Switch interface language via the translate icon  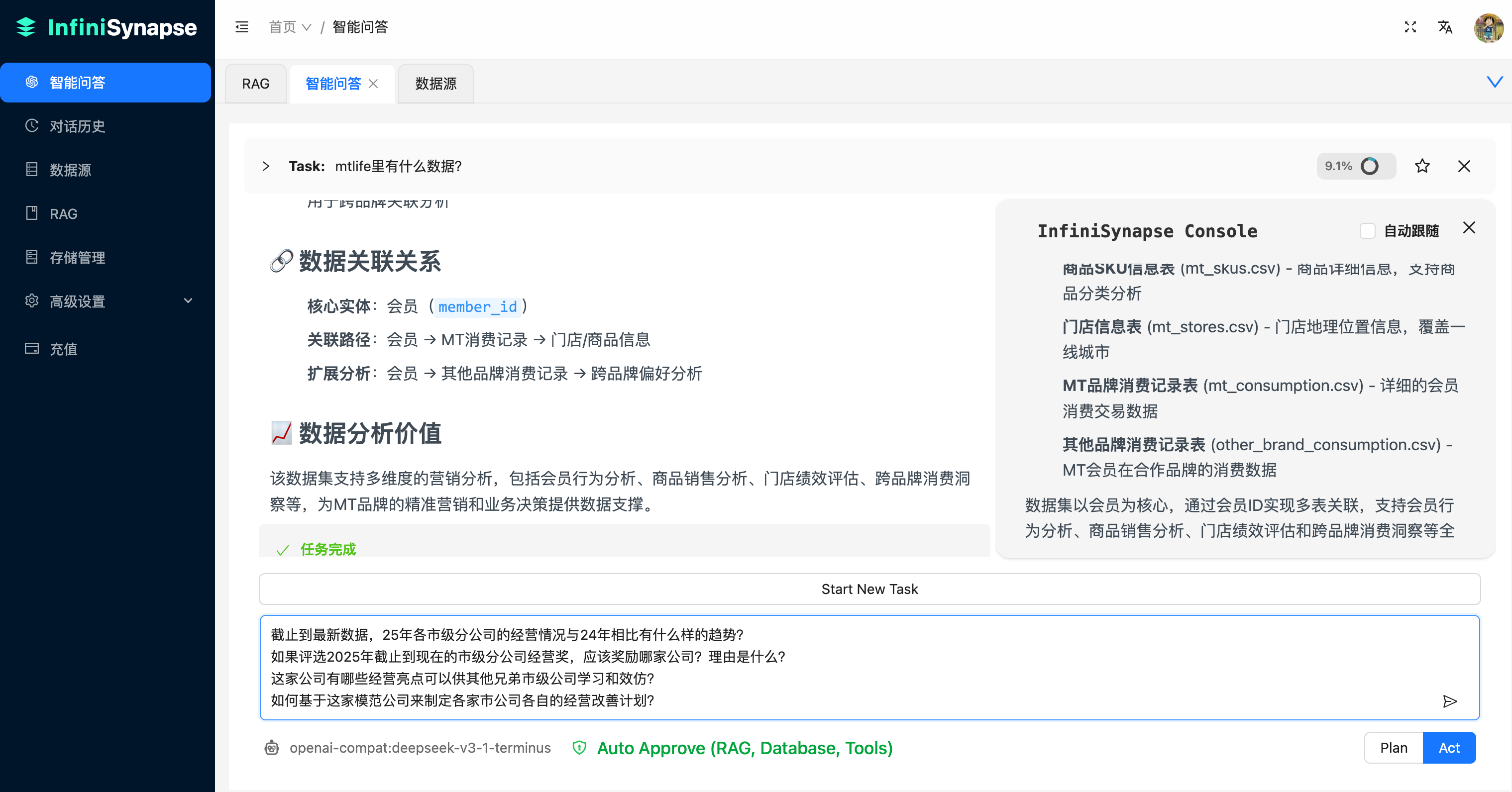[x=1446, y=27]
